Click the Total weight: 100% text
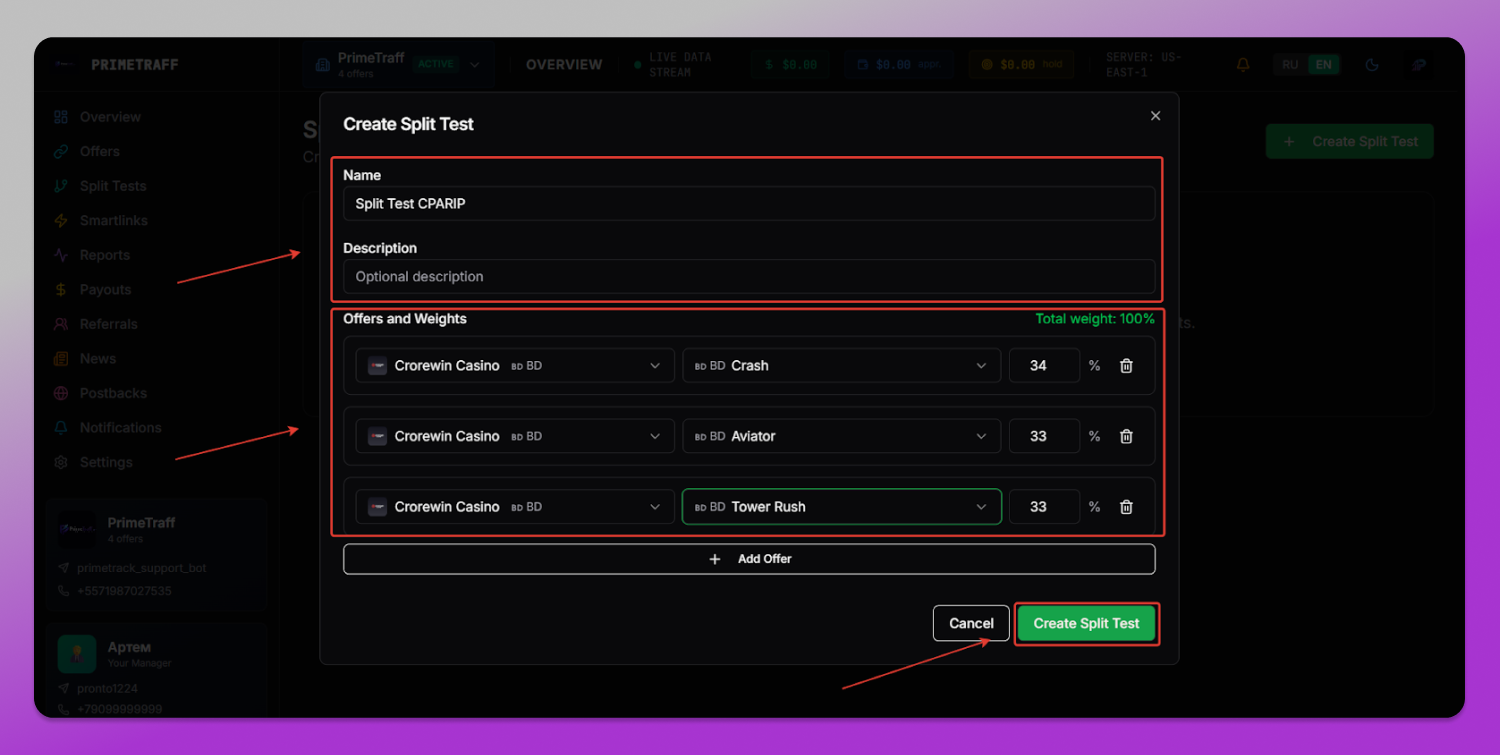 [1095, 319]
